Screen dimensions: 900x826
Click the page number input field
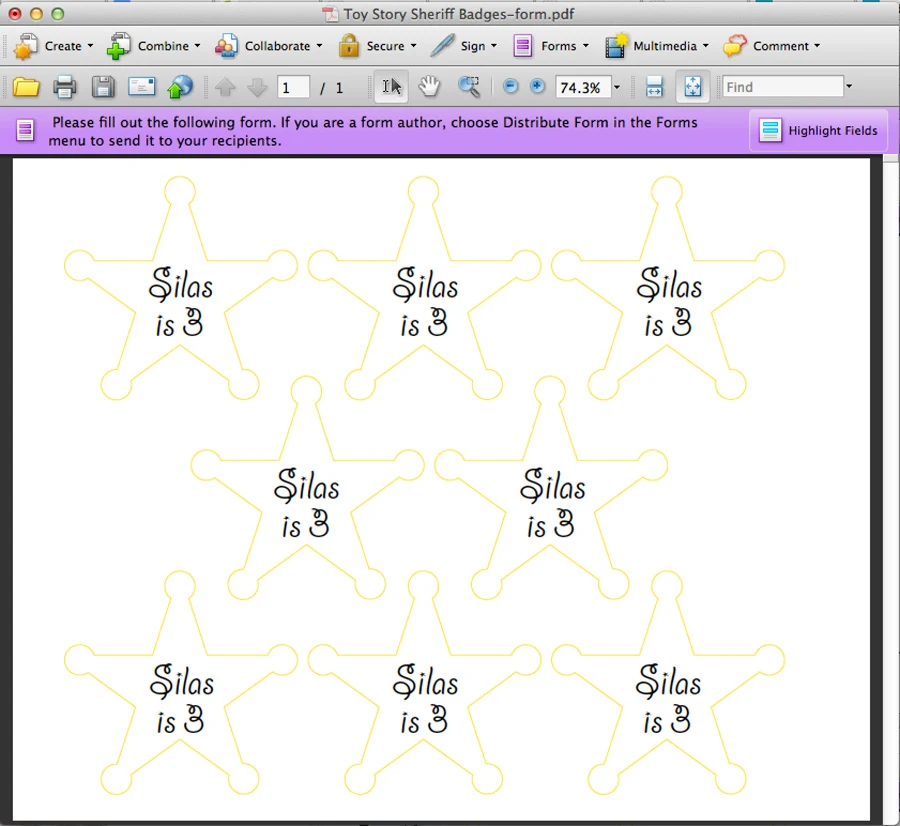pyautogui.click(x=293, y=87)
